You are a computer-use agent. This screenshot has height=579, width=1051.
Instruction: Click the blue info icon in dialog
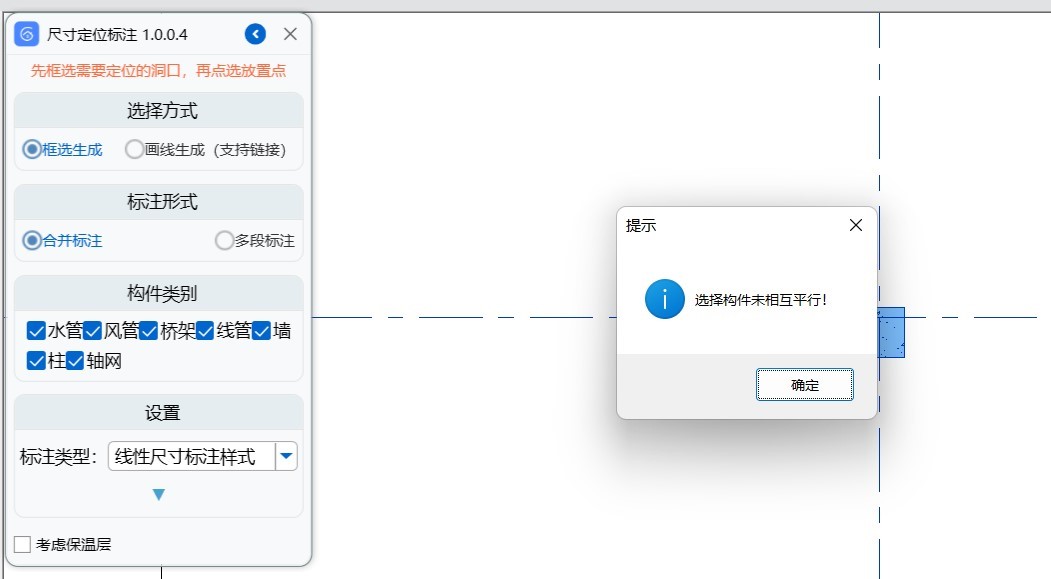664,299
